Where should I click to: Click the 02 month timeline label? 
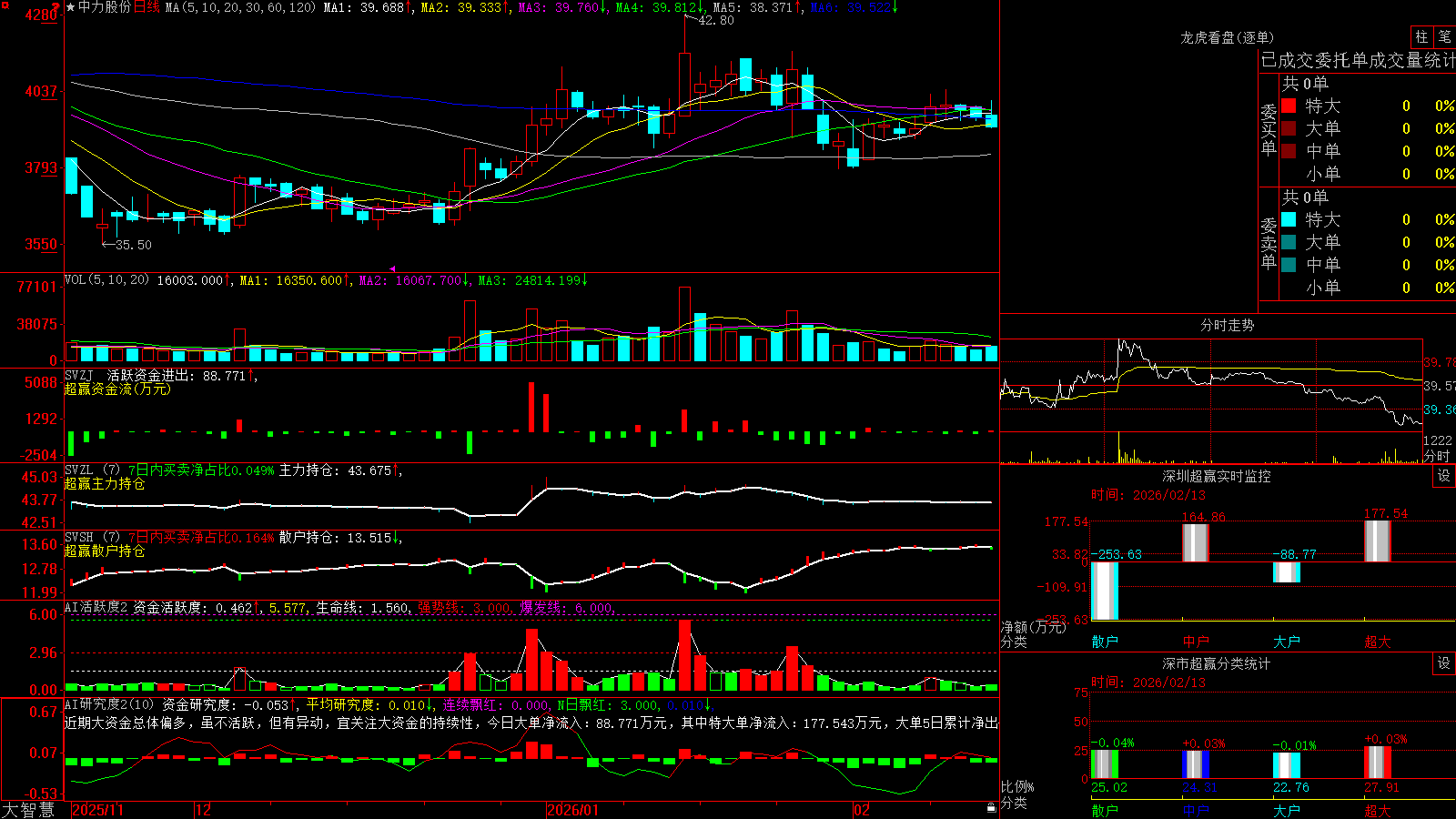click(x=861, y=810)
